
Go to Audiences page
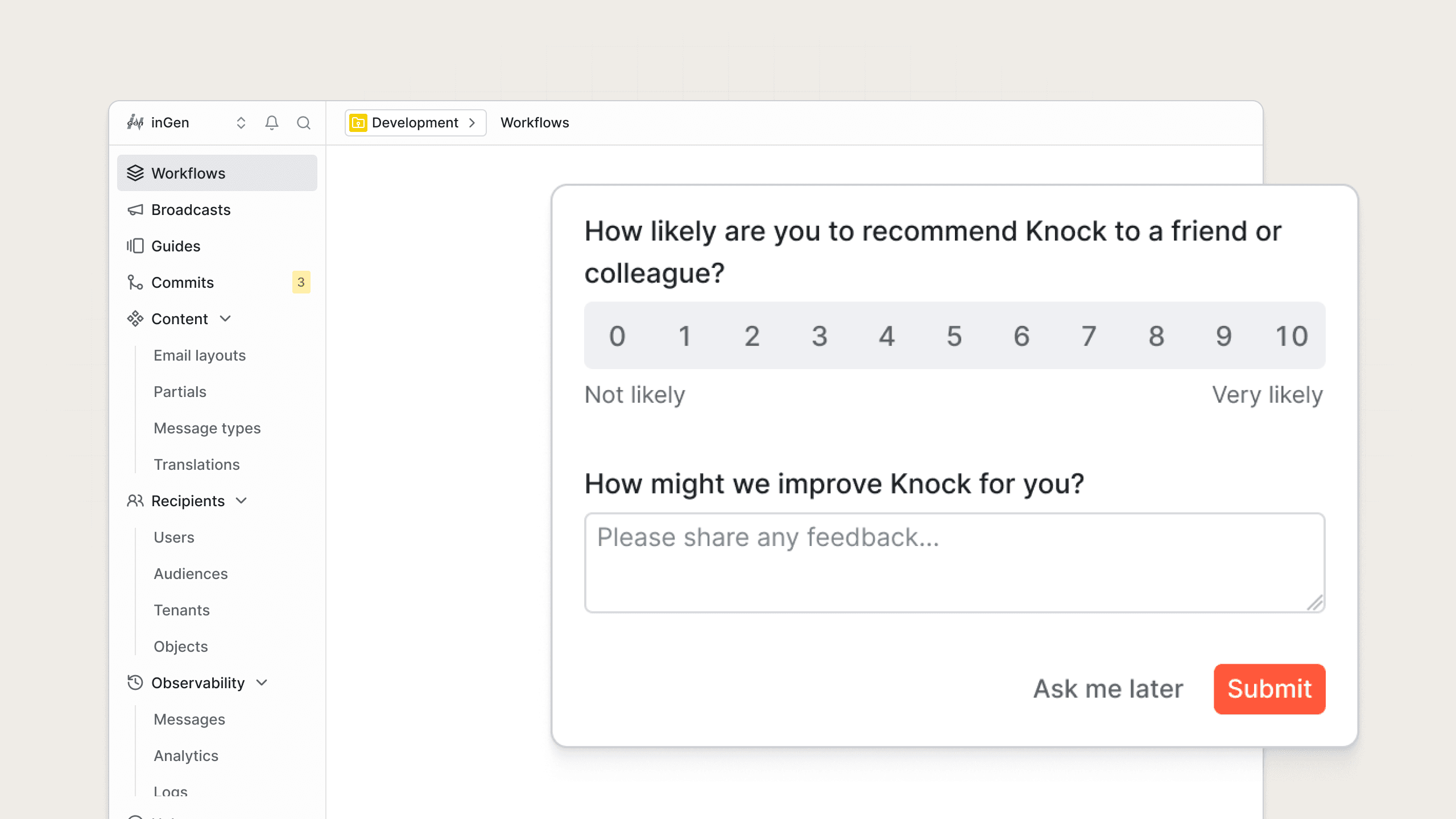[x=191, y=574]
